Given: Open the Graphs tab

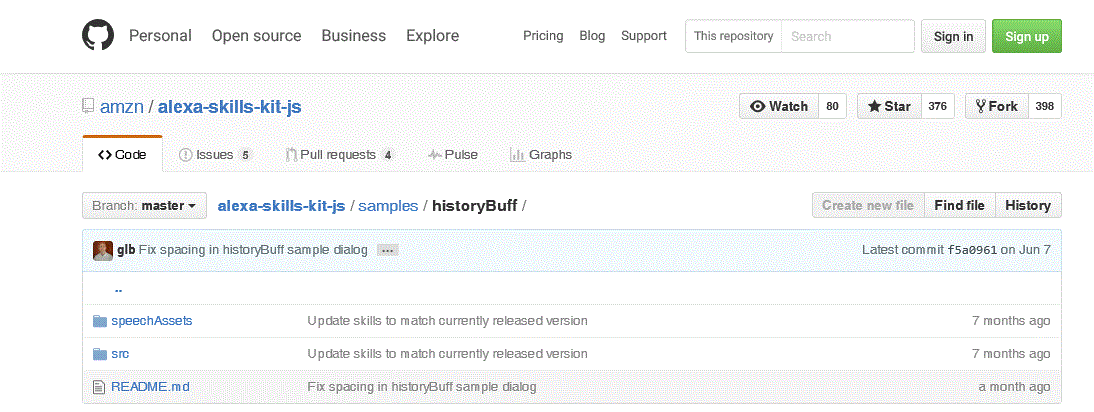Looking at the screenshot, I should [541, 155].
